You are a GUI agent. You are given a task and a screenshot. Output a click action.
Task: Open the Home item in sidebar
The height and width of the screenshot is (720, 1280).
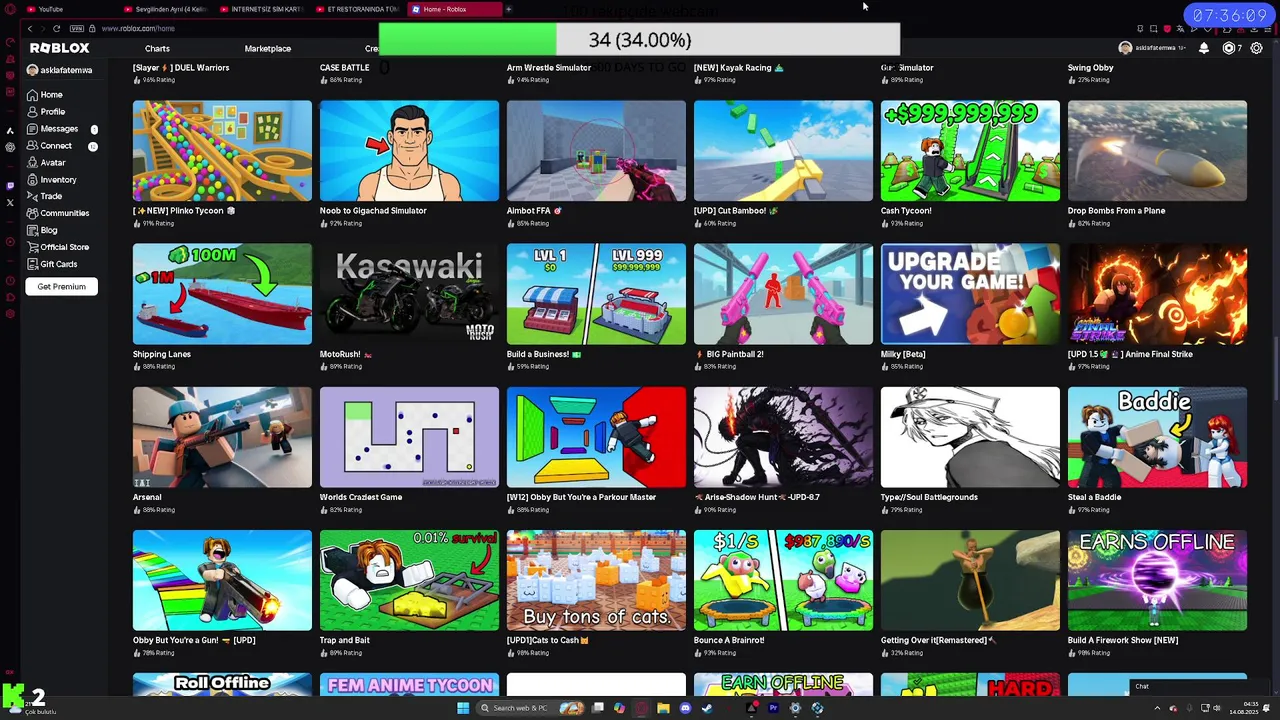click(45, 95)
